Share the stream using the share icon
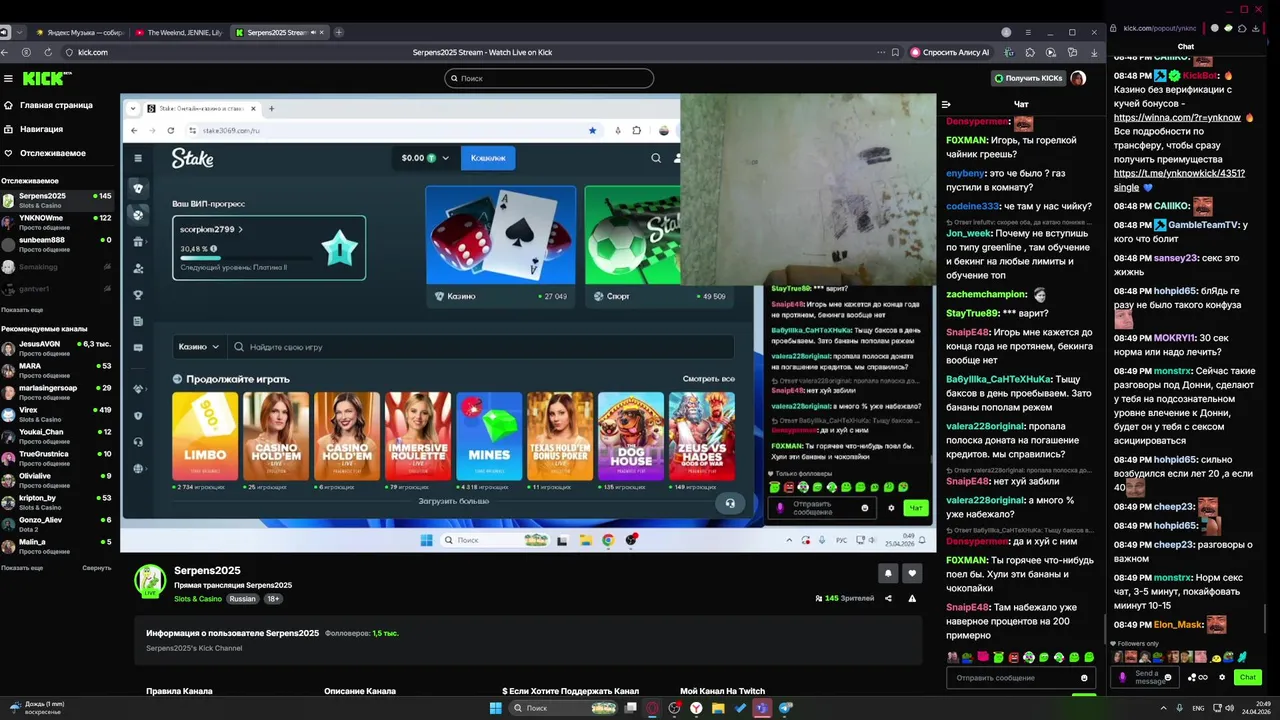The image size is (1280, 720). 888,598
